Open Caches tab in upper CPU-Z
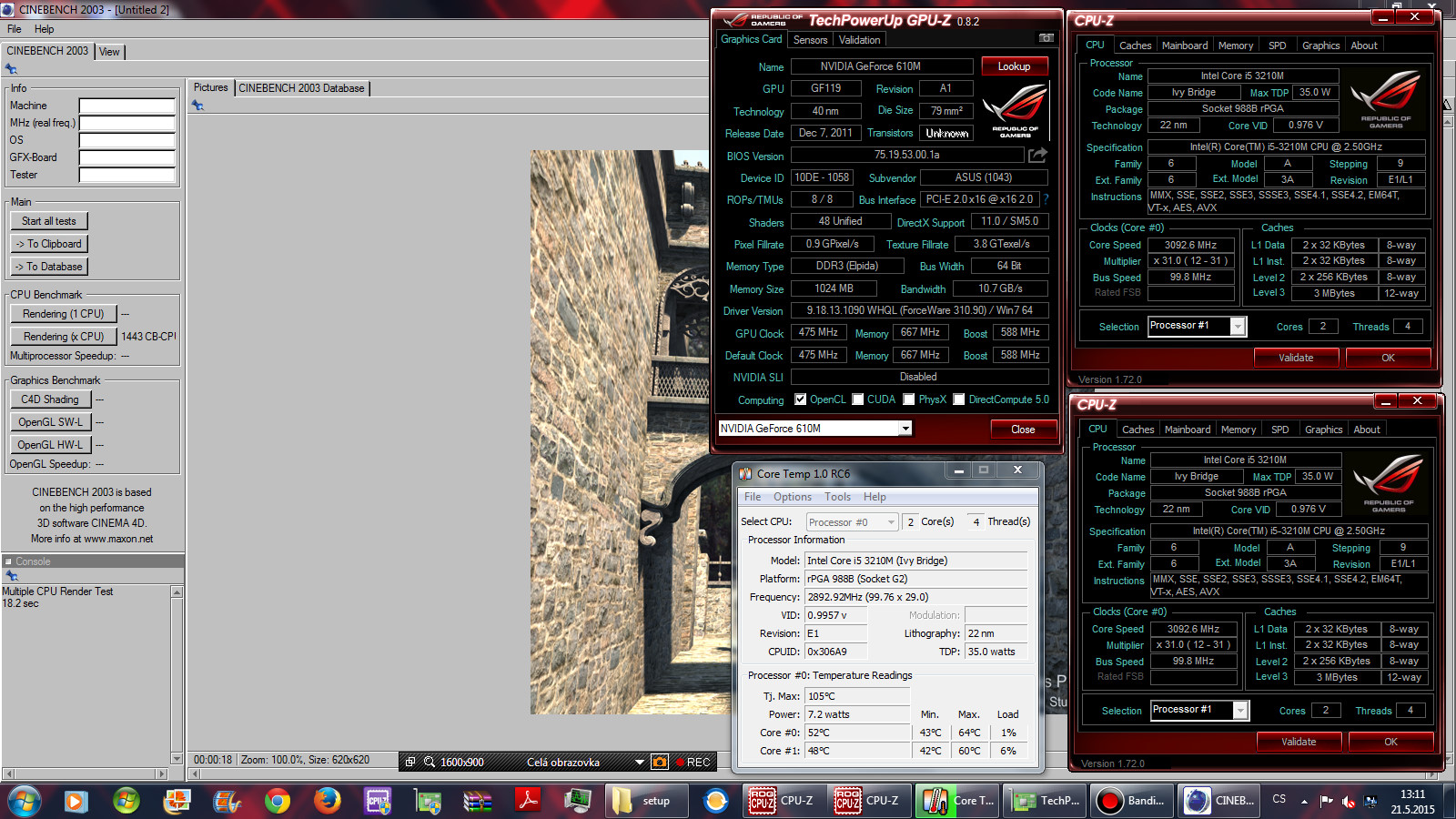The height and width of the screenshot is (819, 1456). pos(1135,45)
